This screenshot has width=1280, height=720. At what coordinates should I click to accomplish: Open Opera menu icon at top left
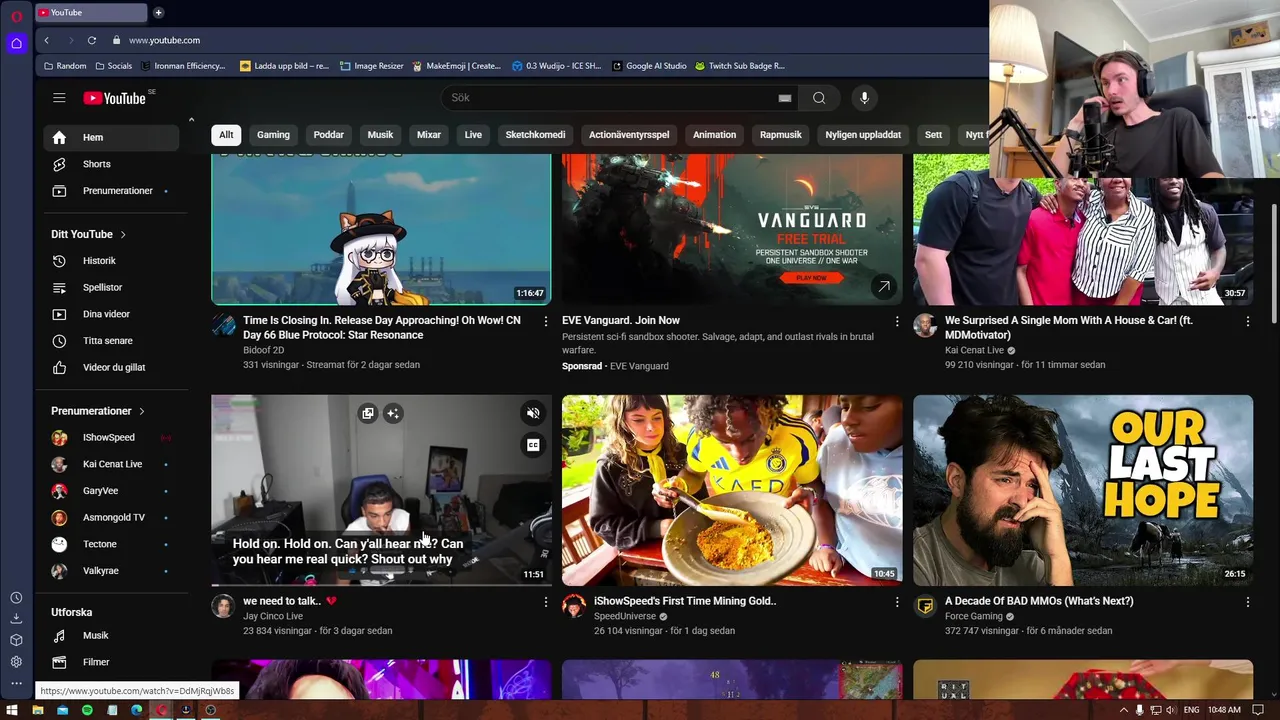[16, 16]
